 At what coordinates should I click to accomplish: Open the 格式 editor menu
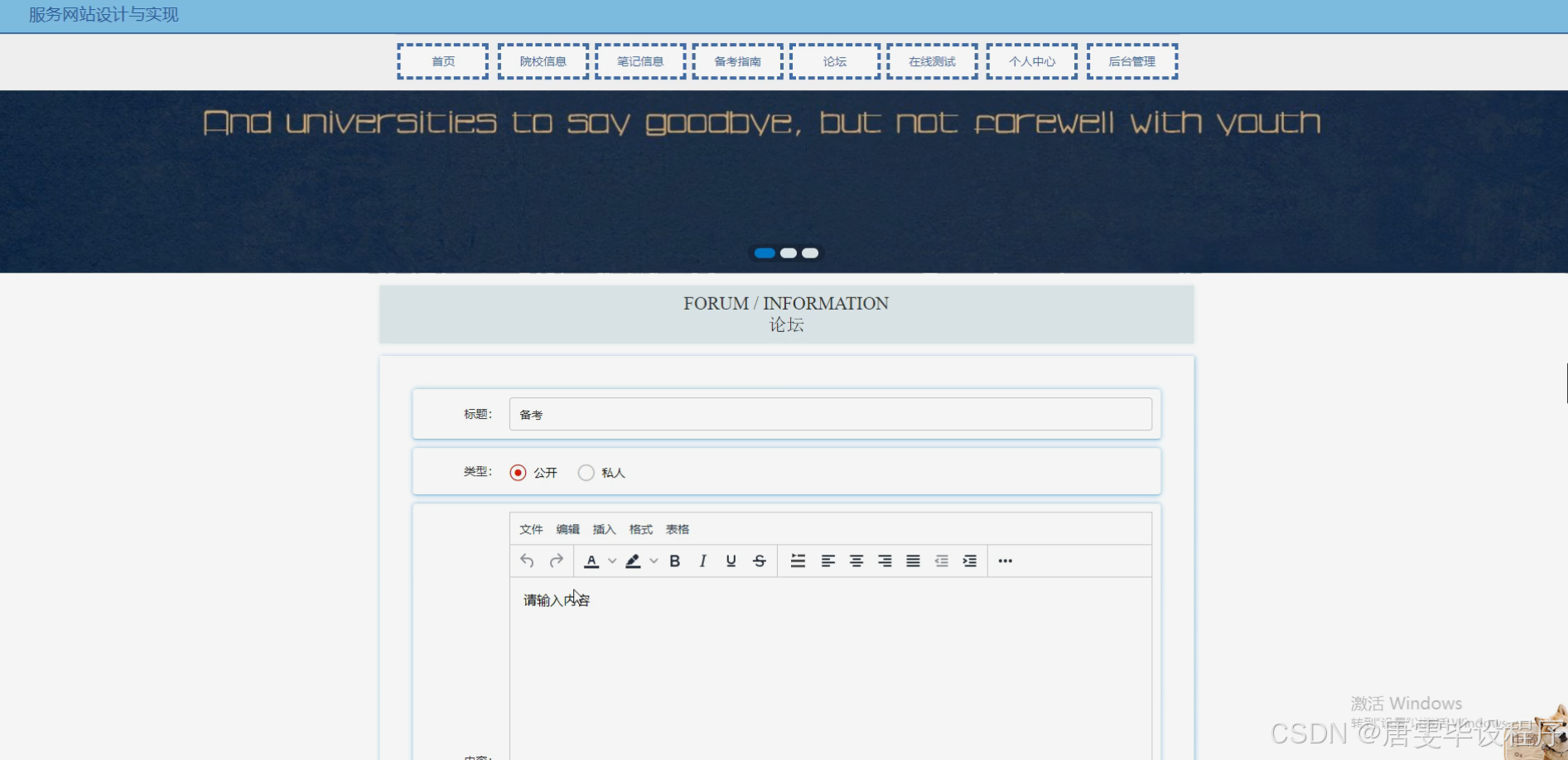[640, 529]
